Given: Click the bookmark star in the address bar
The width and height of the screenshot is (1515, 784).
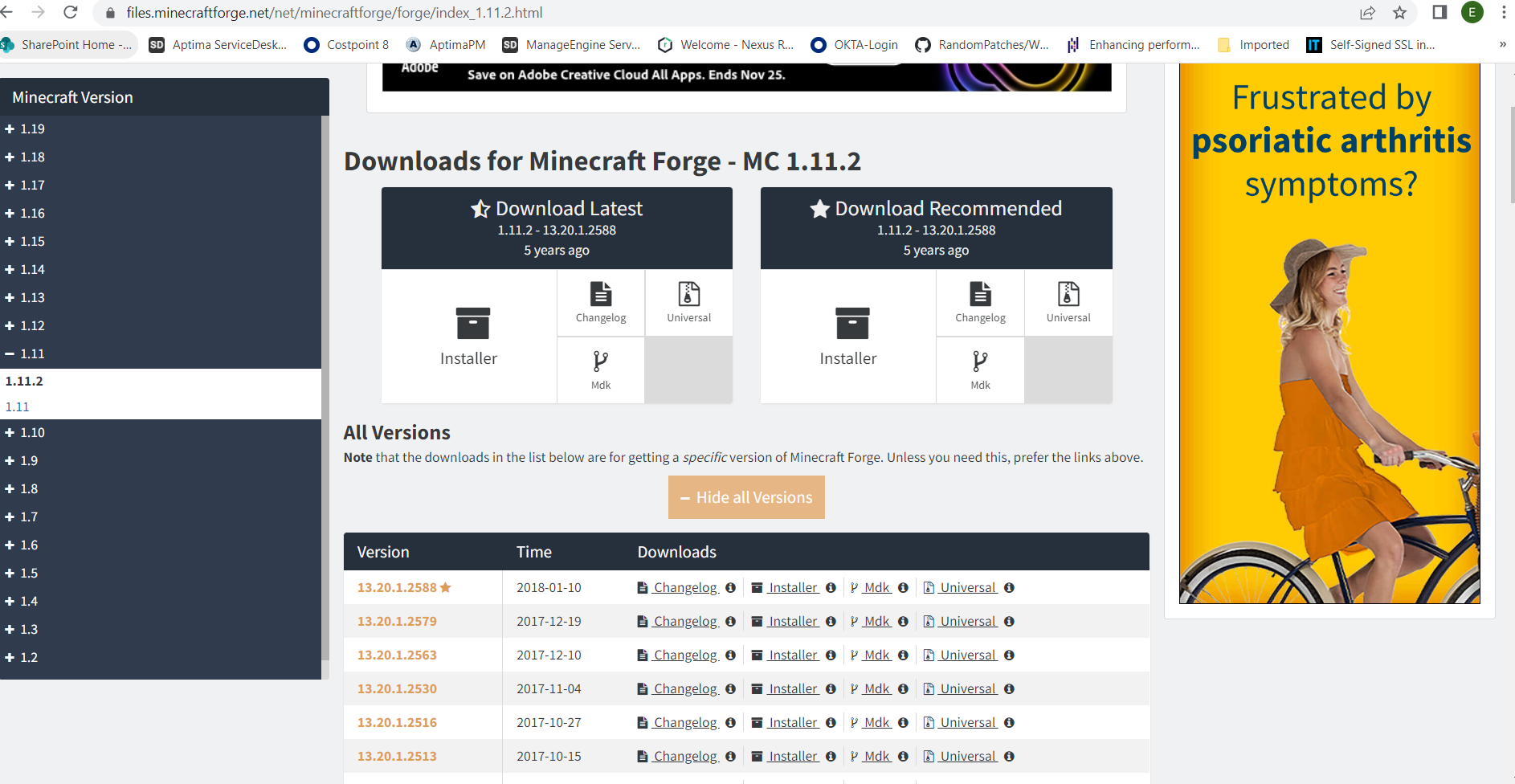Looking at the screenshot, I should tap(1400, 13).
